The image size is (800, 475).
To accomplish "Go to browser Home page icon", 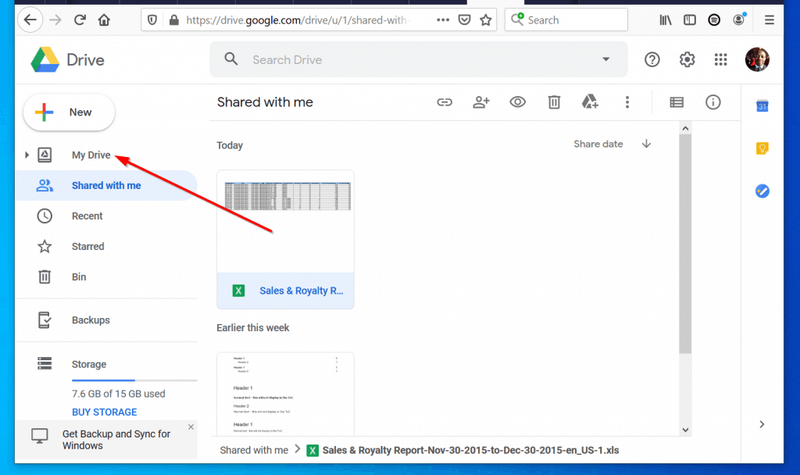I will (x=104, y=20).
